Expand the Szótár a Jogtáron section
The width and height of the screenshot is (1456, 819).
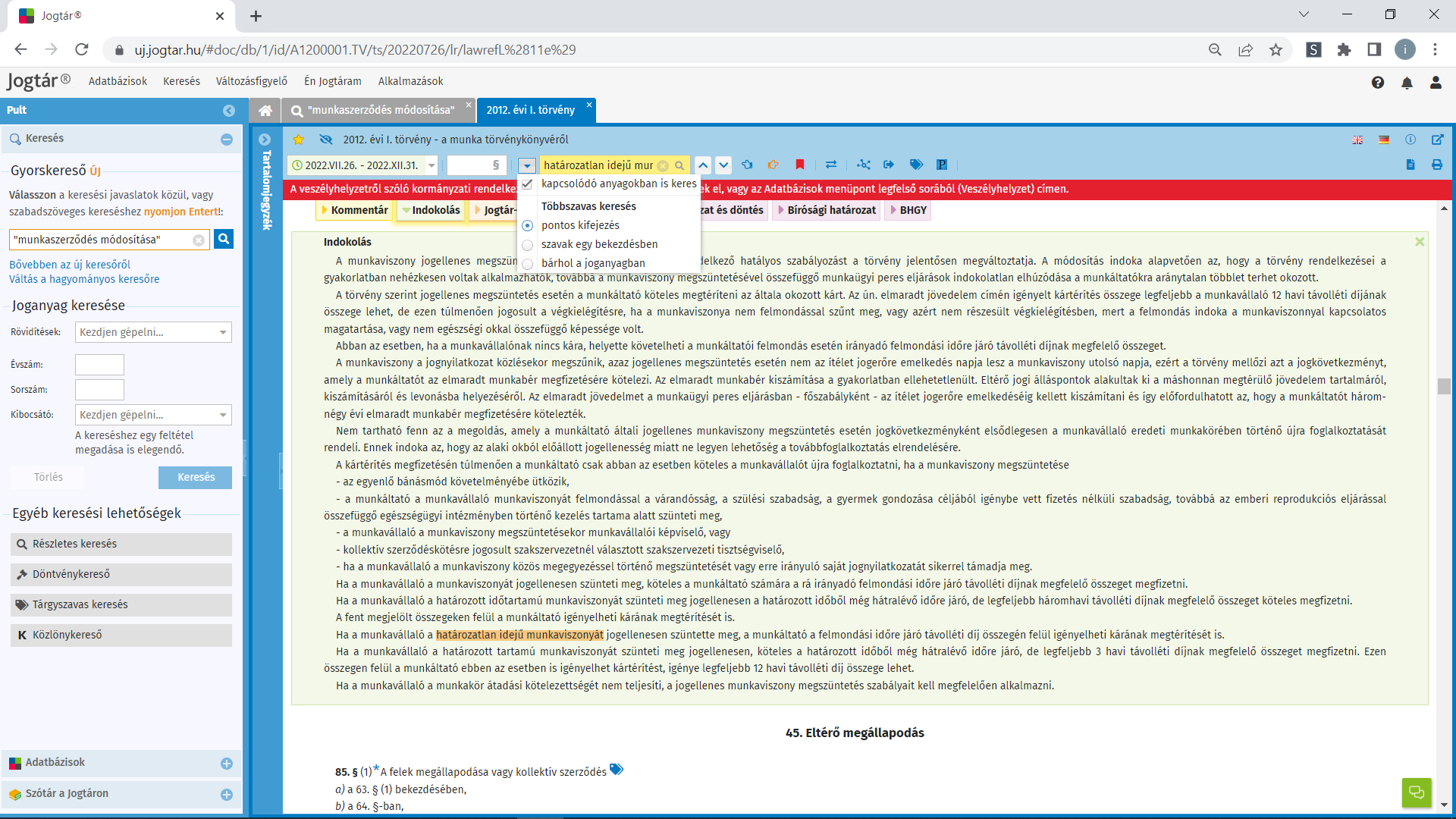[x=226, y=795]
